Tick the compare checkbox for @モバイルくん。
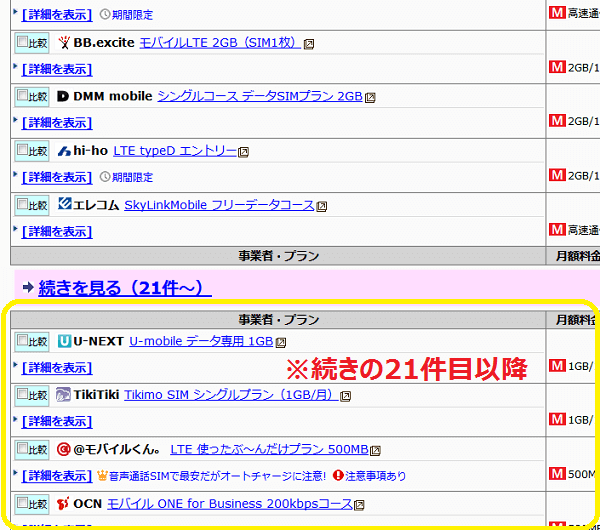 tap(23, 448)
